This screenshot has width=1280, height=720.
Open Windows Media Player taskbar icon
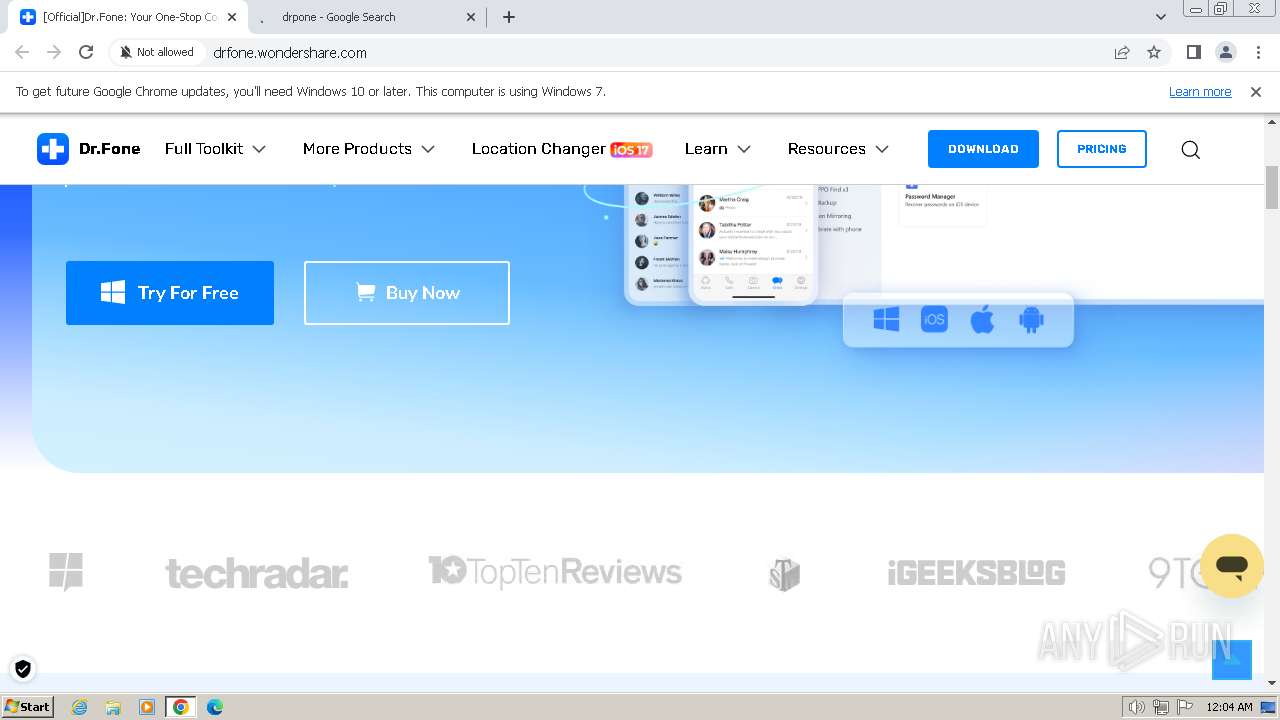pyautogui.click(x=147, y=707)
